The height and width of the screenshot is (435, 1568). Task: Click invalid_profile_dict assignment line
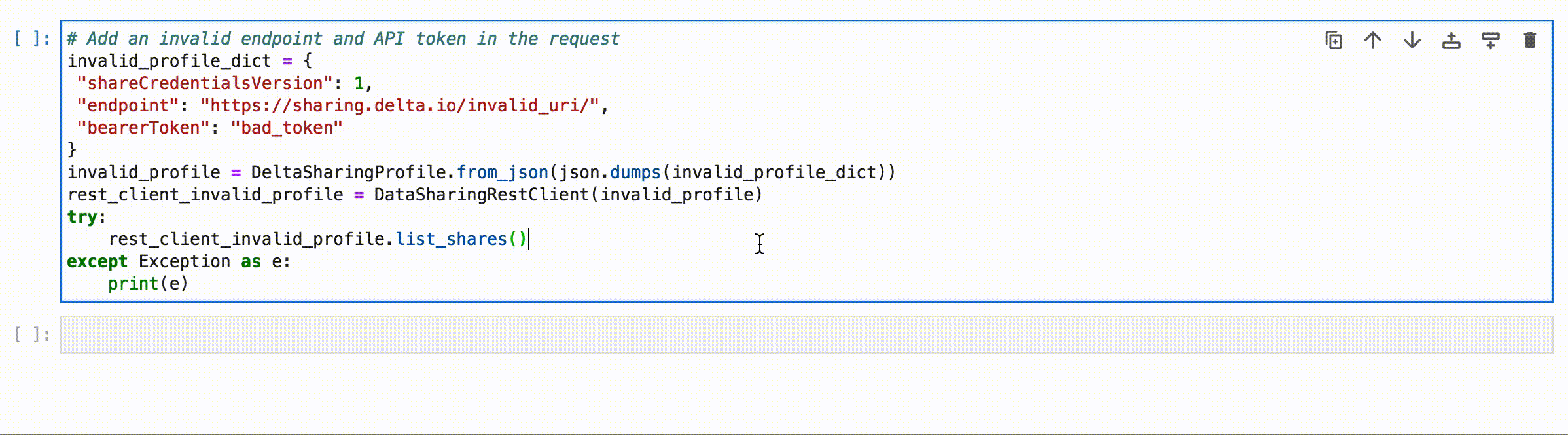click(x=190, y=61)
